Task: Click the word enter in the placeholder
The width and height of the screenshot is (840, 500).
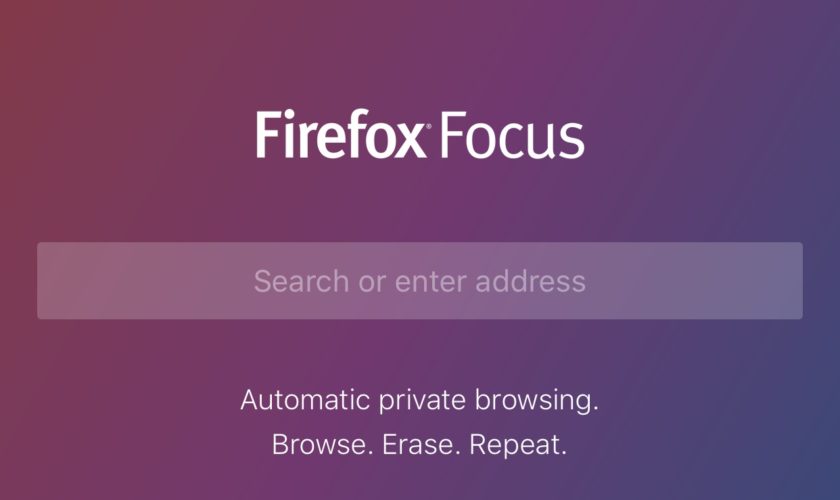Action: pos(430,282)
